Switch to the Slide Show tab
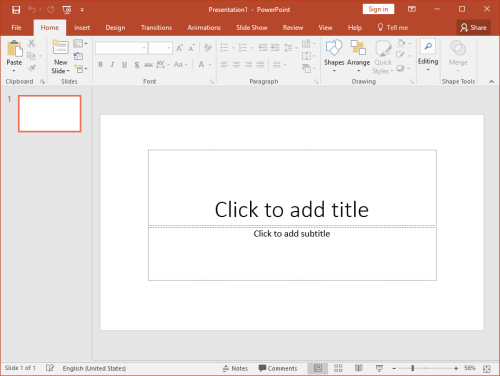 coord(252,28)
